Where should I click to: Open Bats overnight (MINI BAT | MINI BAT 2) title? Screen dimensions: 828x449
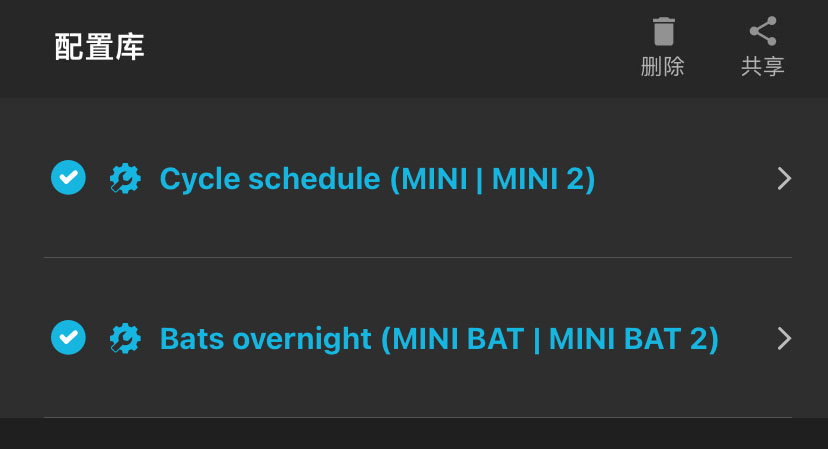coord(439,338)
